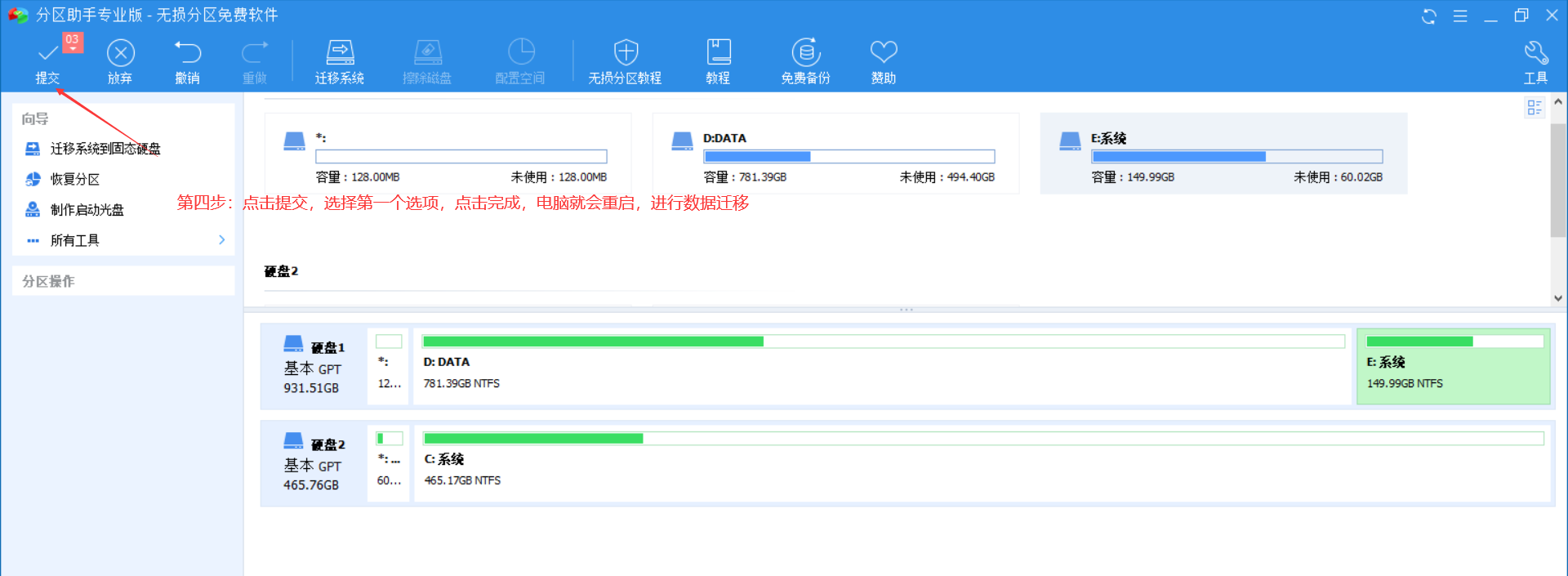This screenshot has height=576, width=1568.
Task: Select small *: partition on 硬盘2
Action: tap(389, 463)
